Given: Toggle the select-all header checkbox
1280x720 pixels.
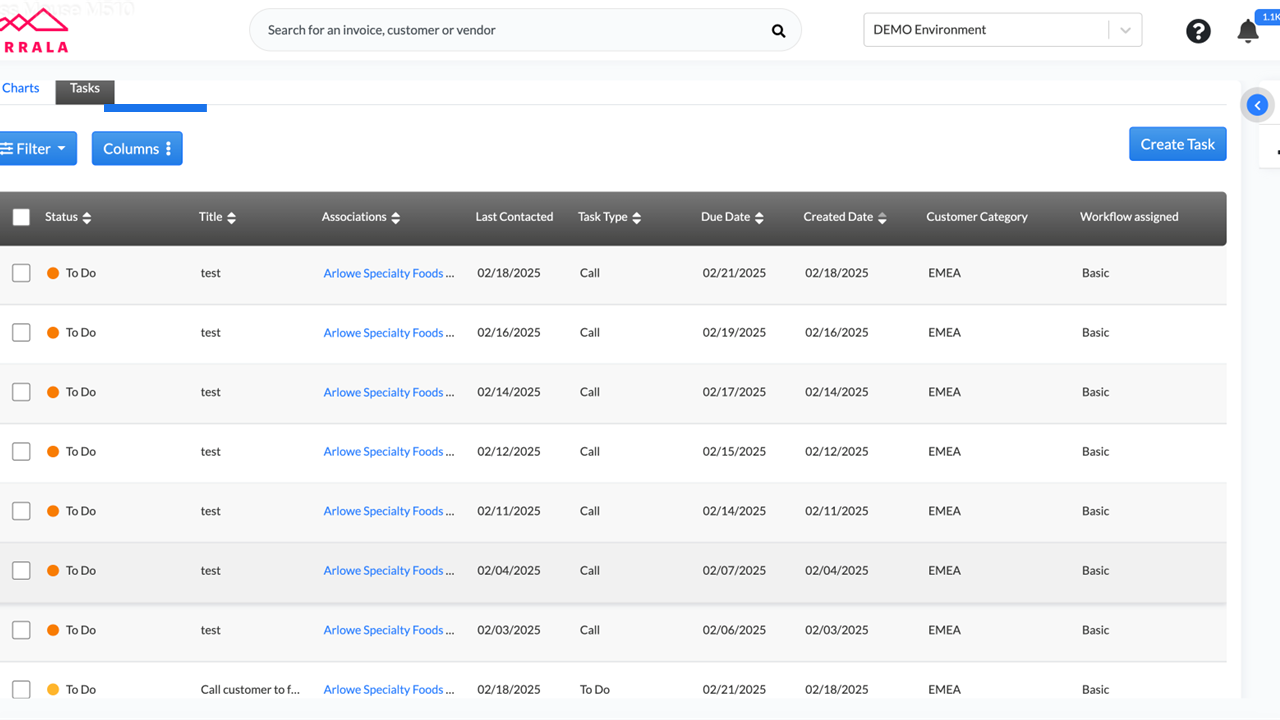Looking at the screenshot, I should click(x=21, y=217).
